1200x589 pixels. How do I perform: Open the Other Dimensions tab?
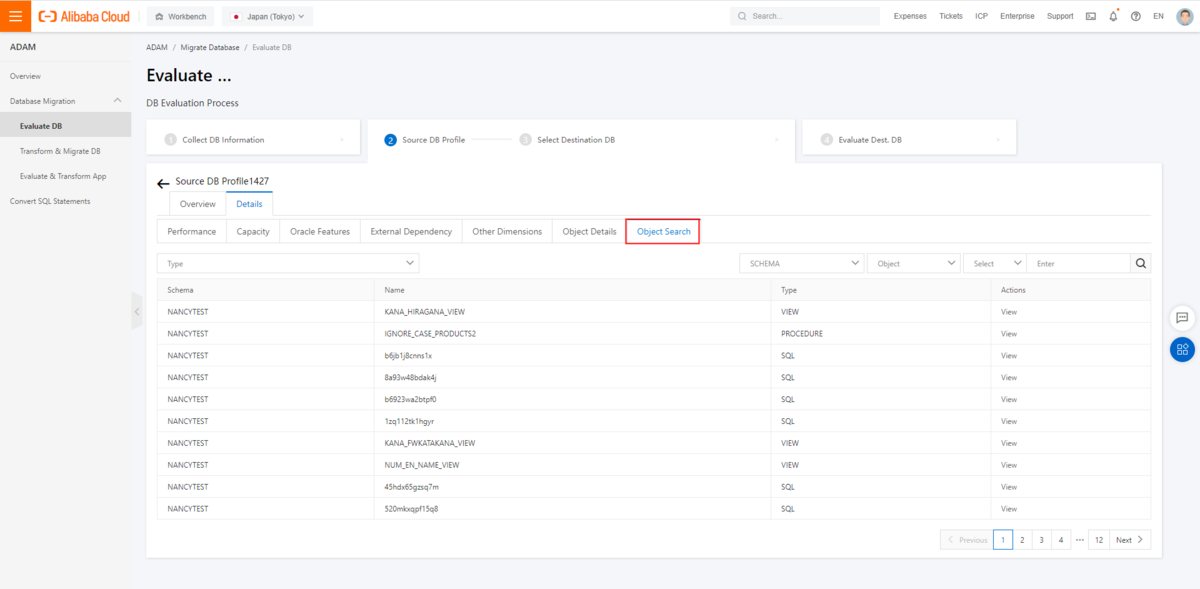click(x=507, y=231)
